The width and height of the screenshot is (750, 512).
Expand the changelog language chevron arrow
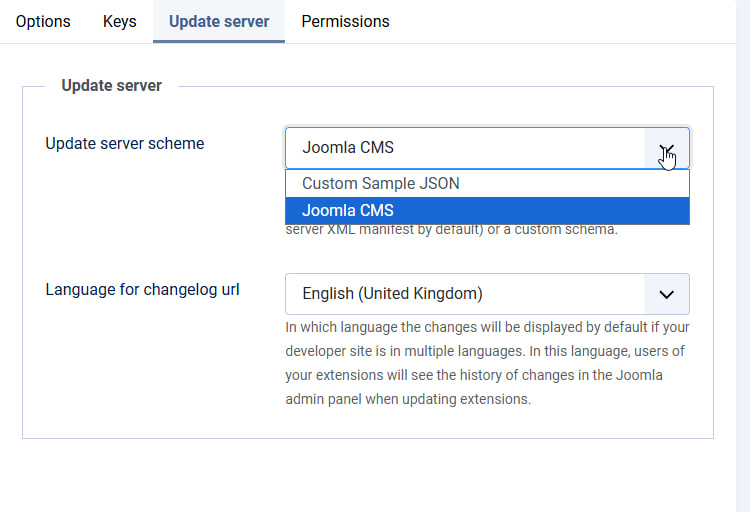pos(667,294)
